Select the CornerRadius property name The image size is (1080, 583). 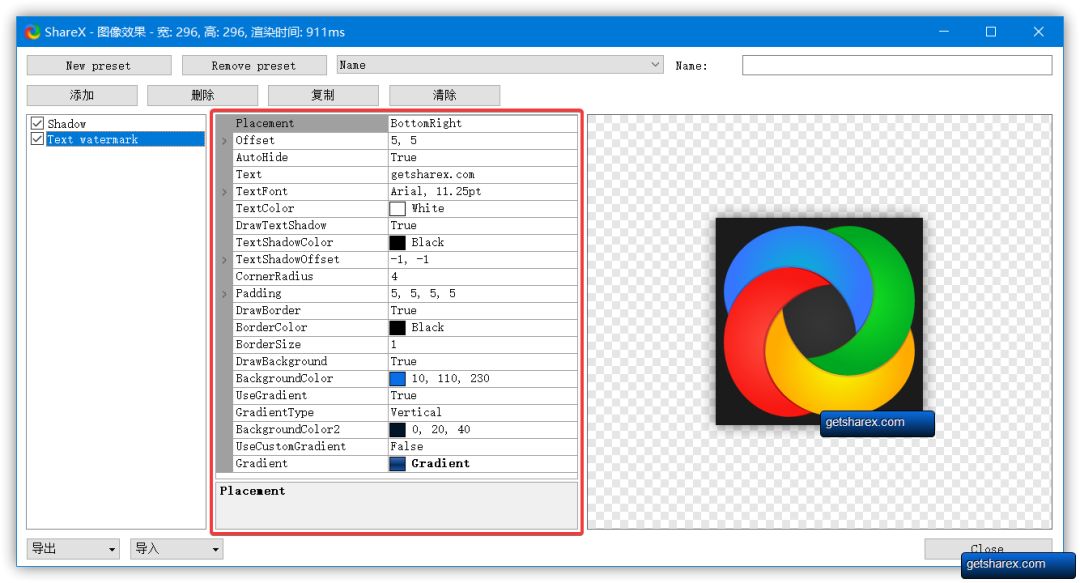click(x=274, y=276)
